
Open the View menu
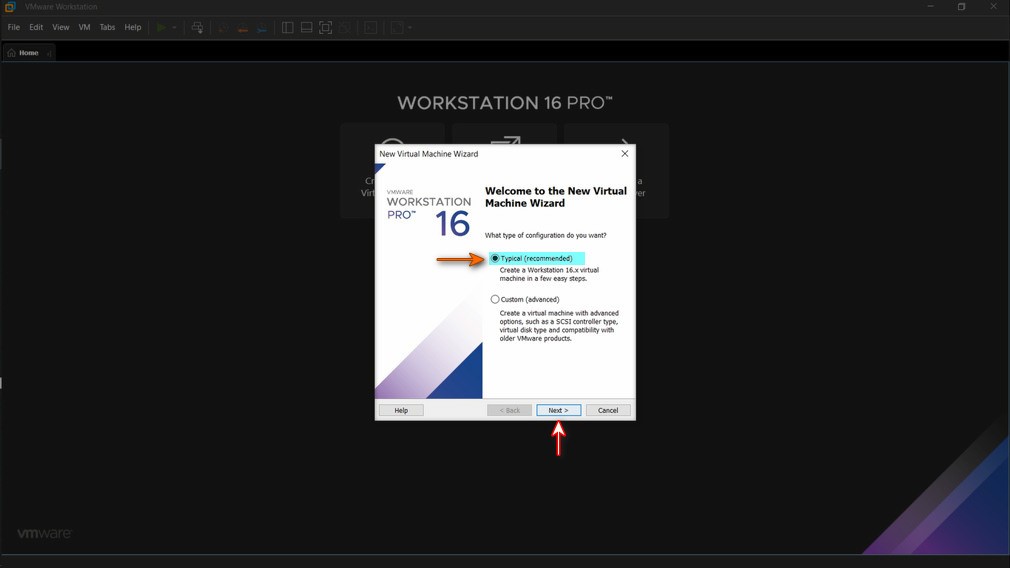point(61,27)
